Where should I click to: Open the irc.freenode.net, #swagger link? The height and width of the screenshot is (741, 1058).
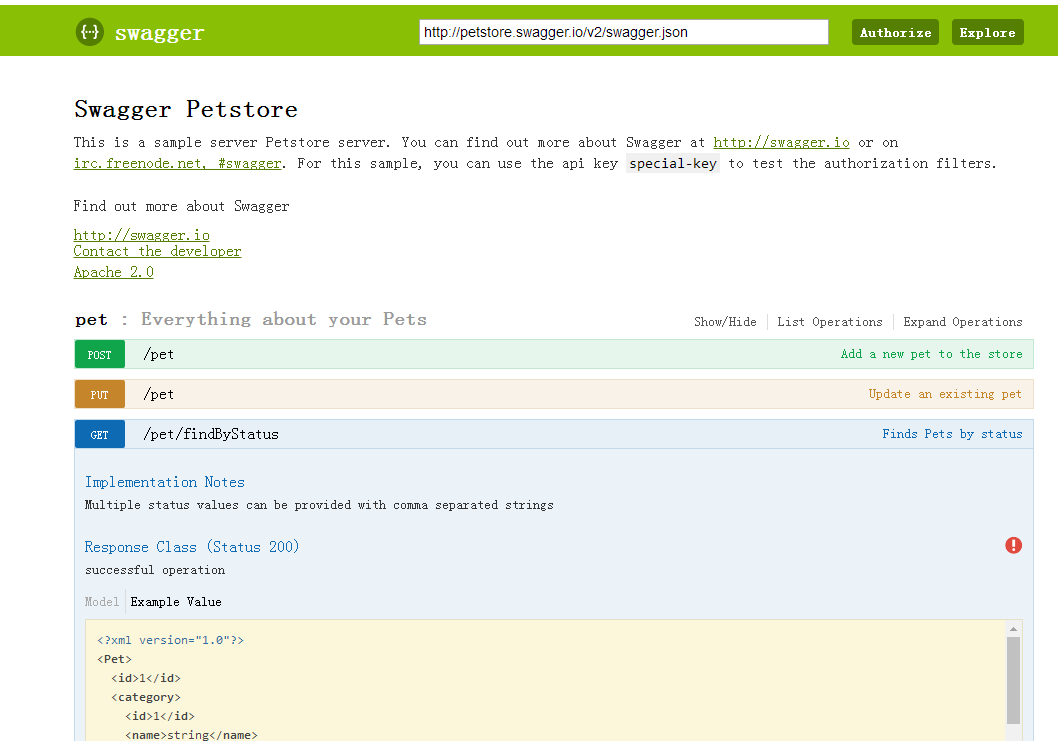pos(177,163)
